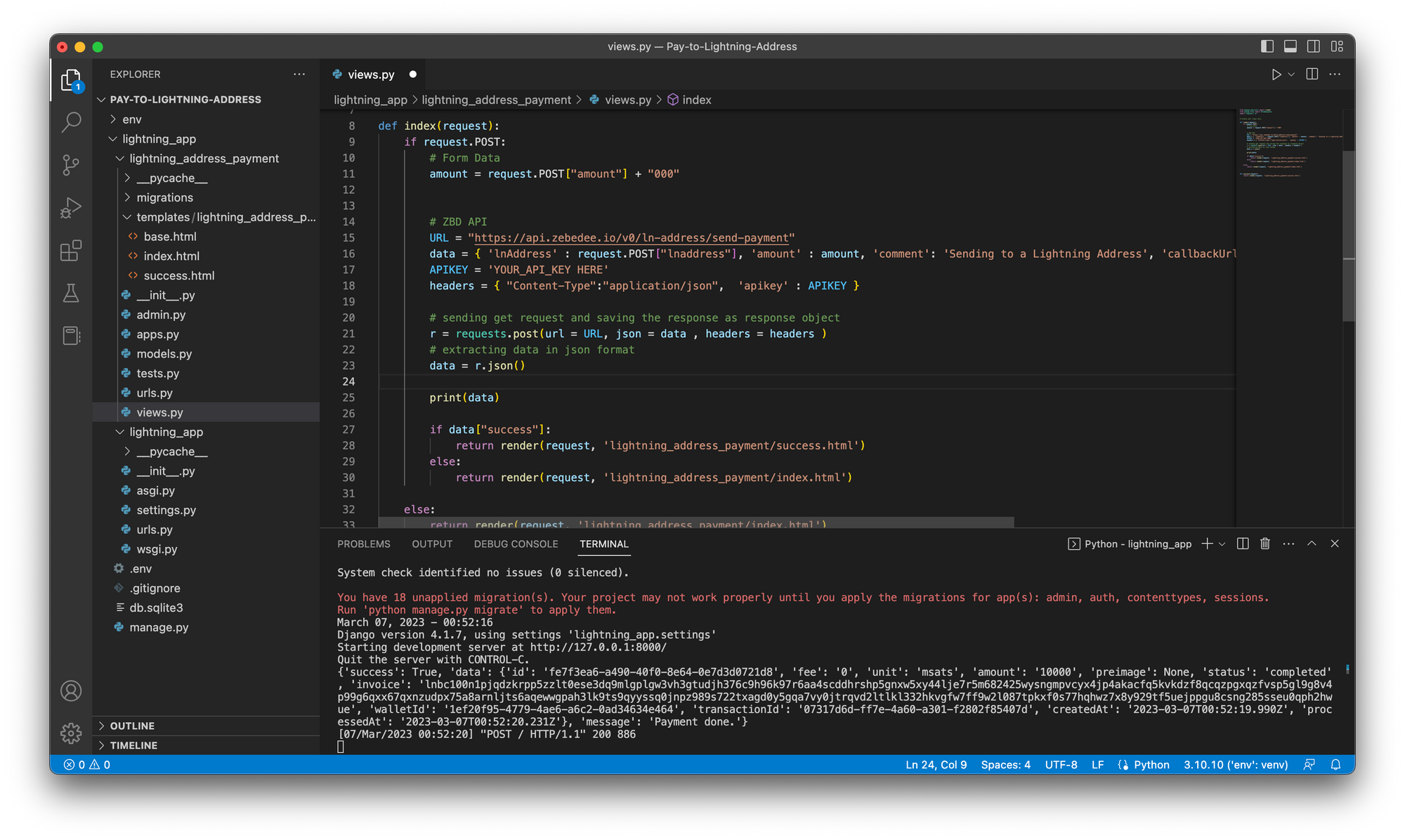Select the TERMINAL tab

[x=603, y=544]
